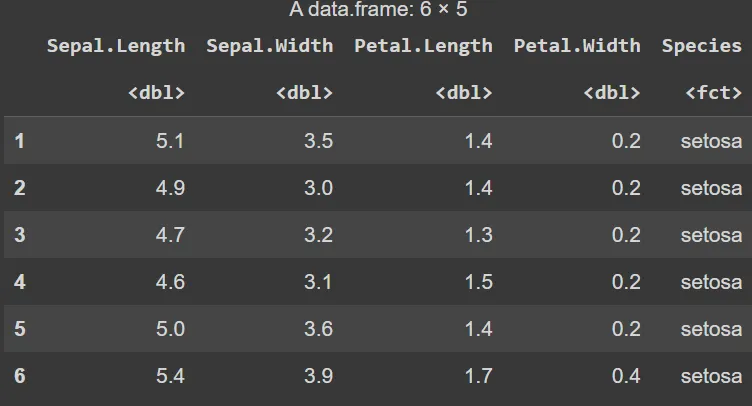Click row index 6

pos(19,376)
